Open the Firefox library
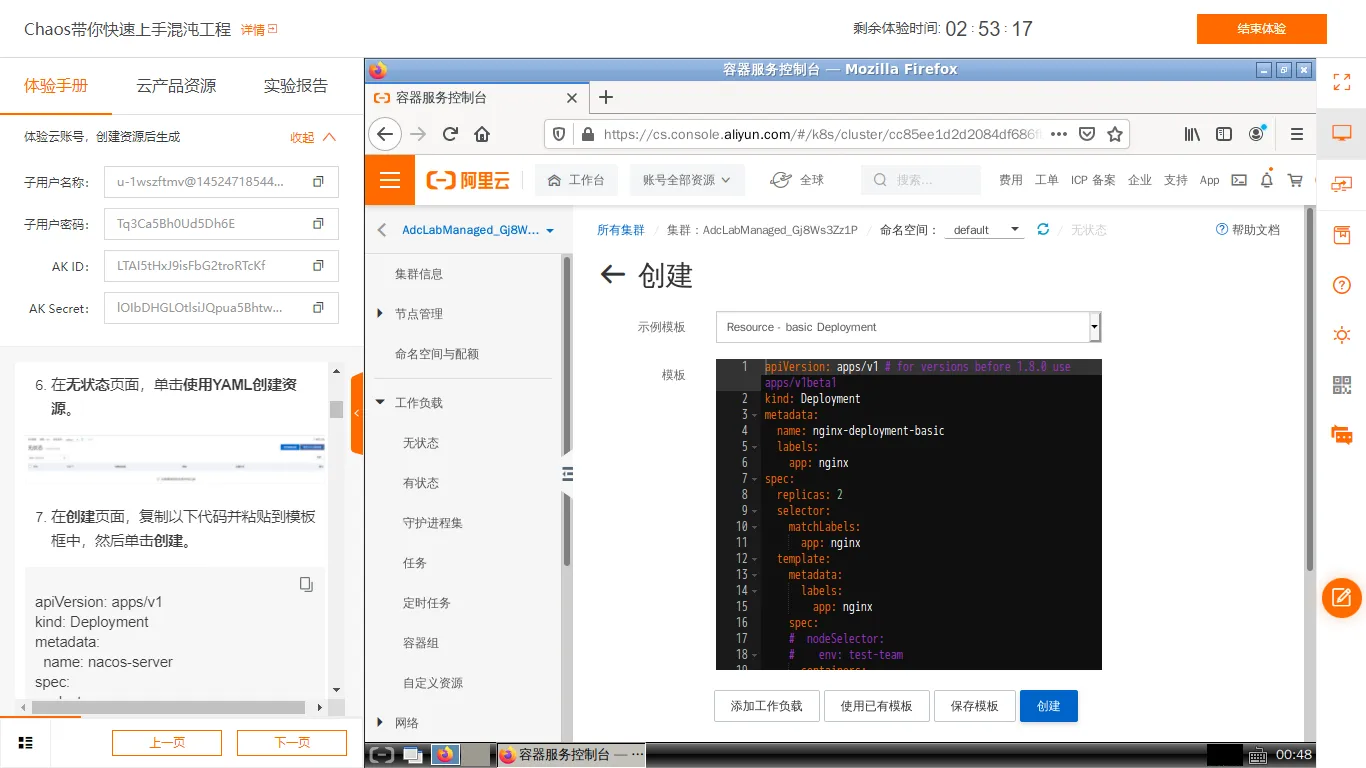Viewport: 1366px width, 768px height. [1193, 134]
